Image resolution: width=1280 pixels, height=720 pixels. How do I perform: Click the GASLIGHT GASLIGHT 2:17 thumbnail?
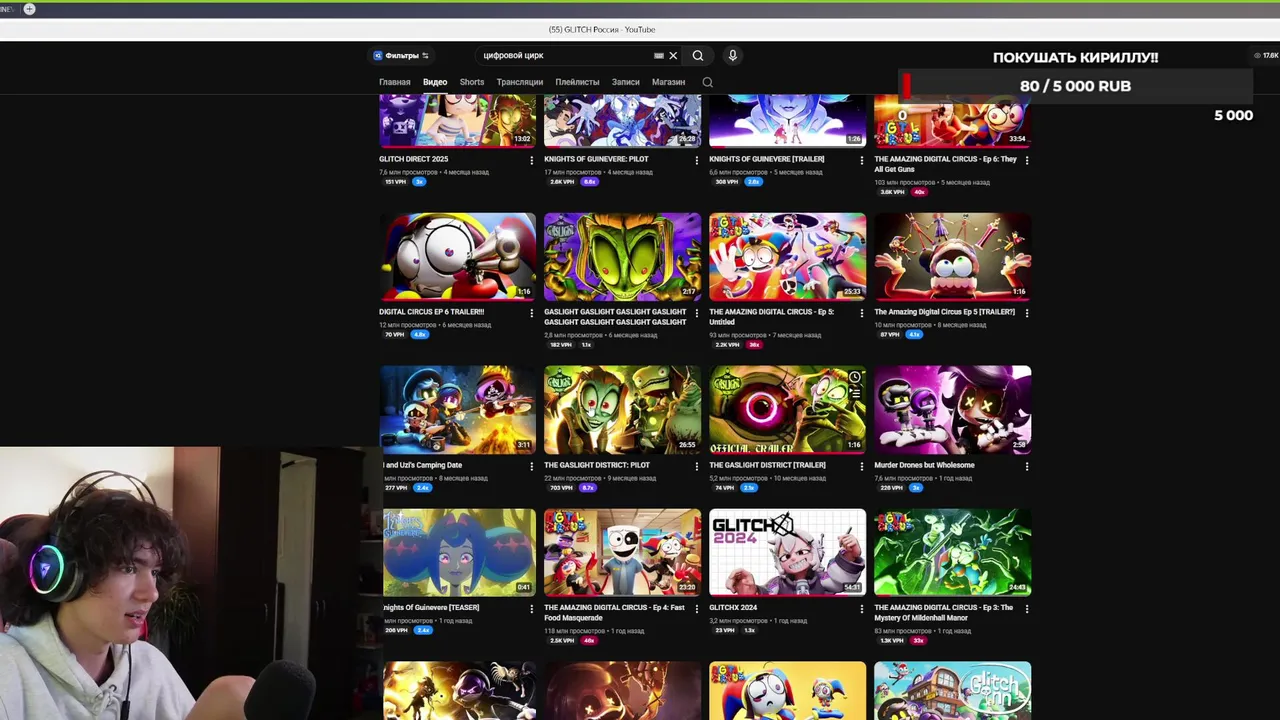click(622, 256)
